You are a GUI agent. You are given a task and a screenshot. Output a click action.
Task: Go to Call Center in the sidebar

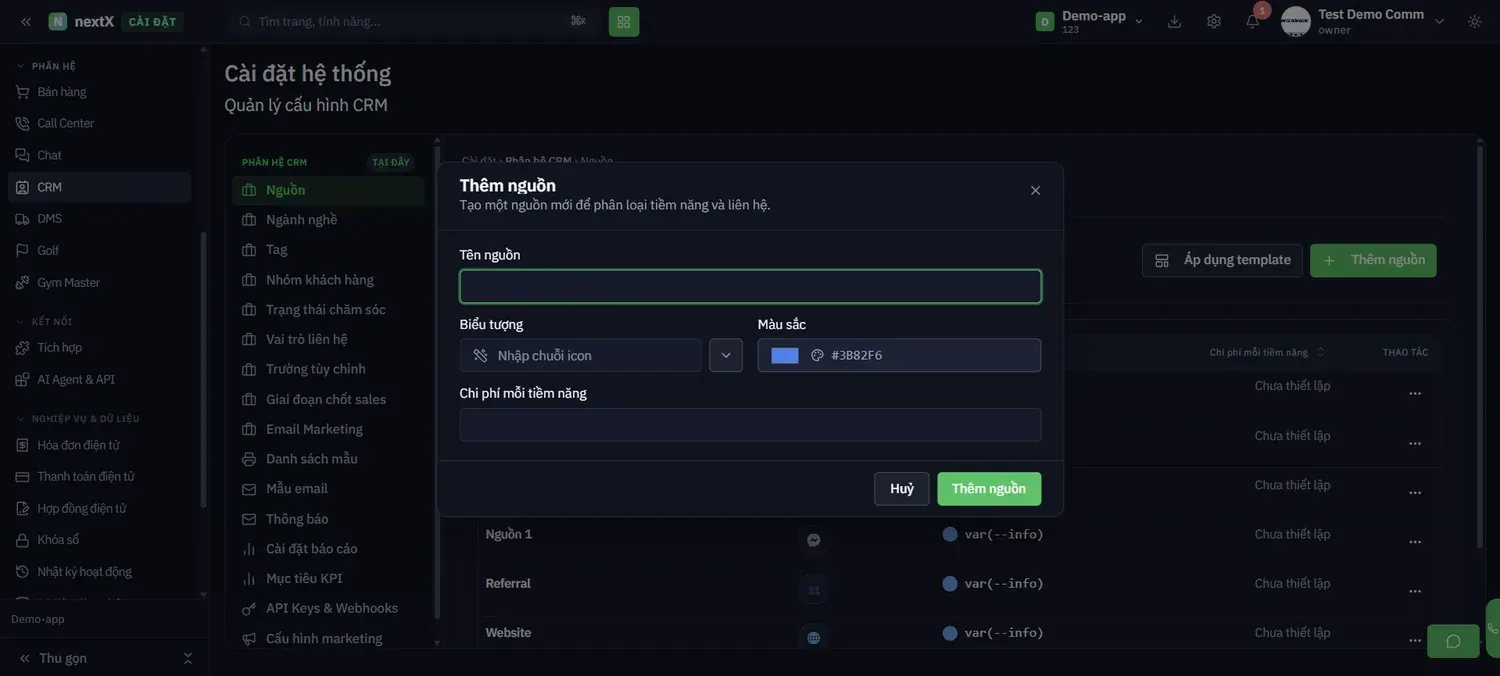[100, 123]
